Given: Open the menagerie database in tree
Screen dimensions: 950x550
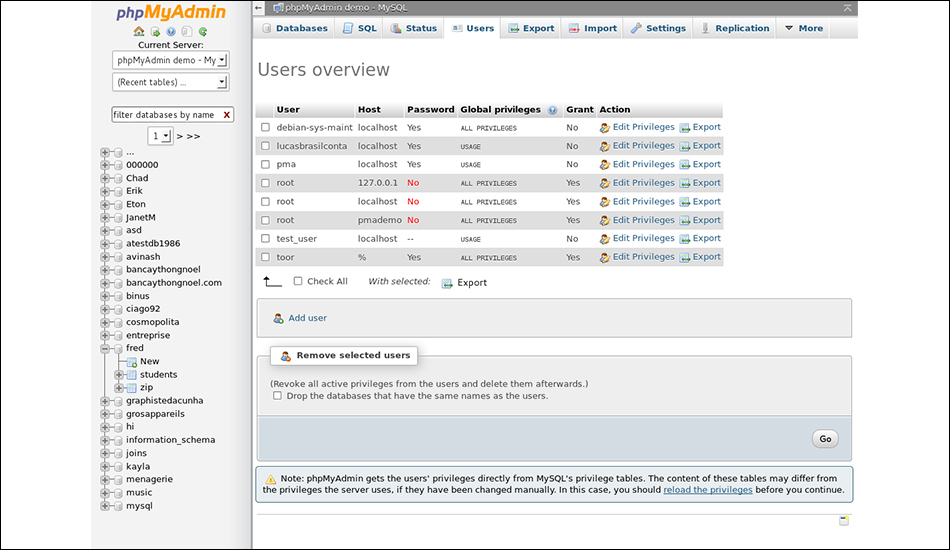Looking at the screenshot, I should click(149, 479).
